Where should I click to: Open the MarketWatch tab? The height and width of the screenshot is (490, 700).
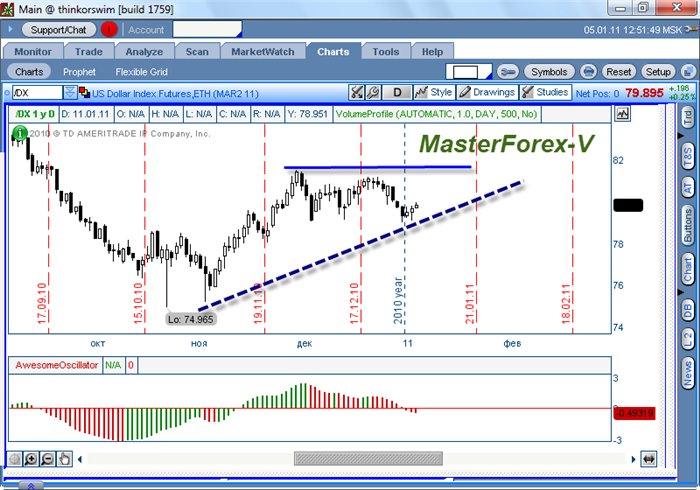262,52
